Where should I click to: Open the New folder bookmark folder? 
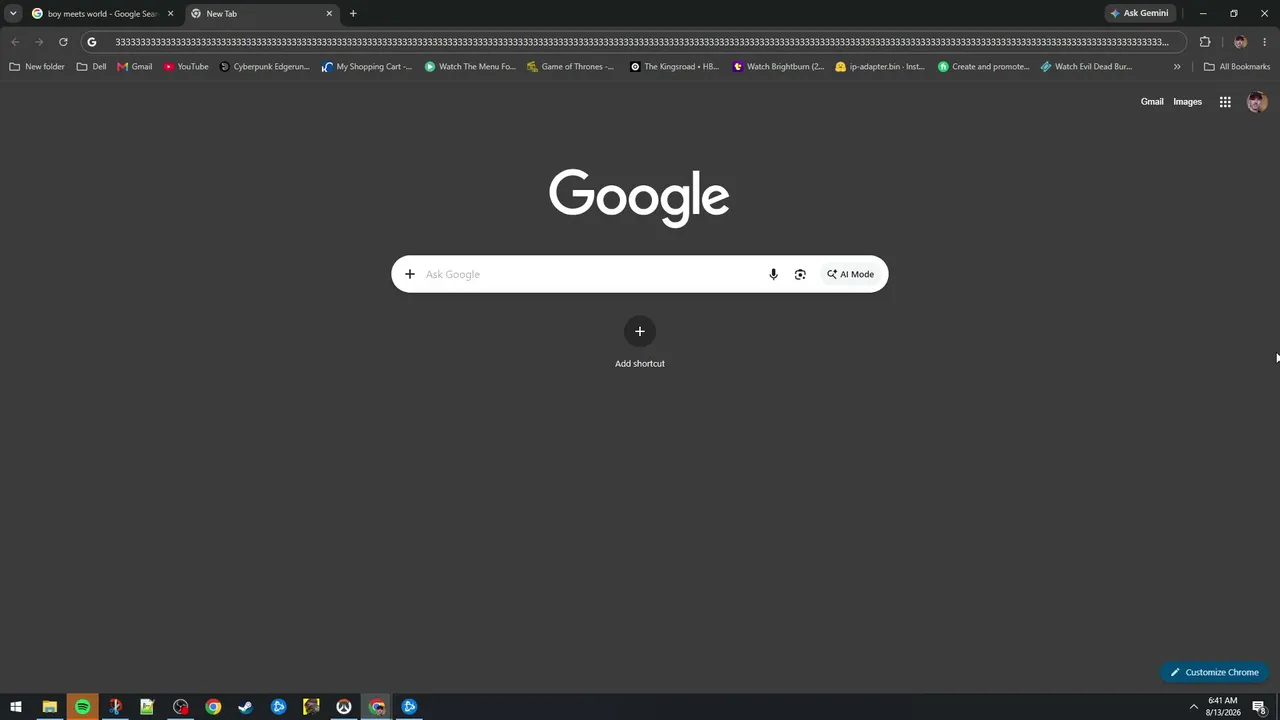coord(37,67)
